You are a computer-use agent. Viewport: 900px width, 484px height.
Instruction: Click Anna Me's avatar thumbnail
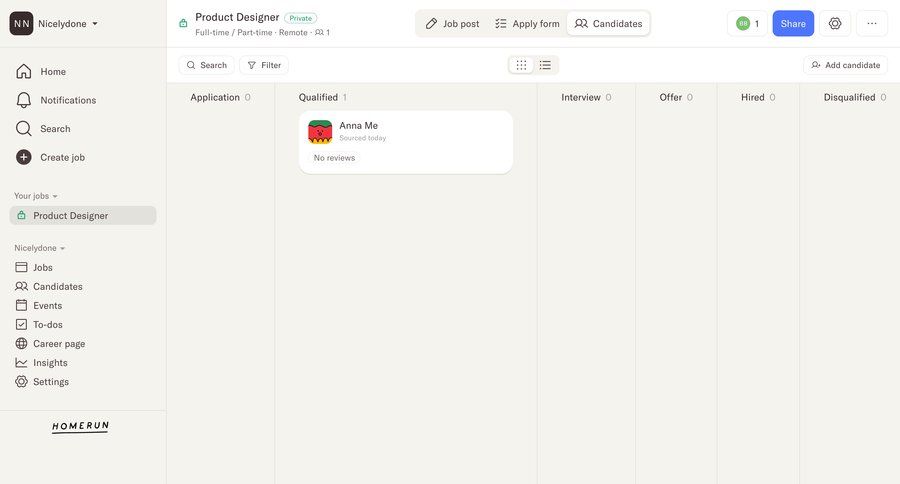click(320, 131)
